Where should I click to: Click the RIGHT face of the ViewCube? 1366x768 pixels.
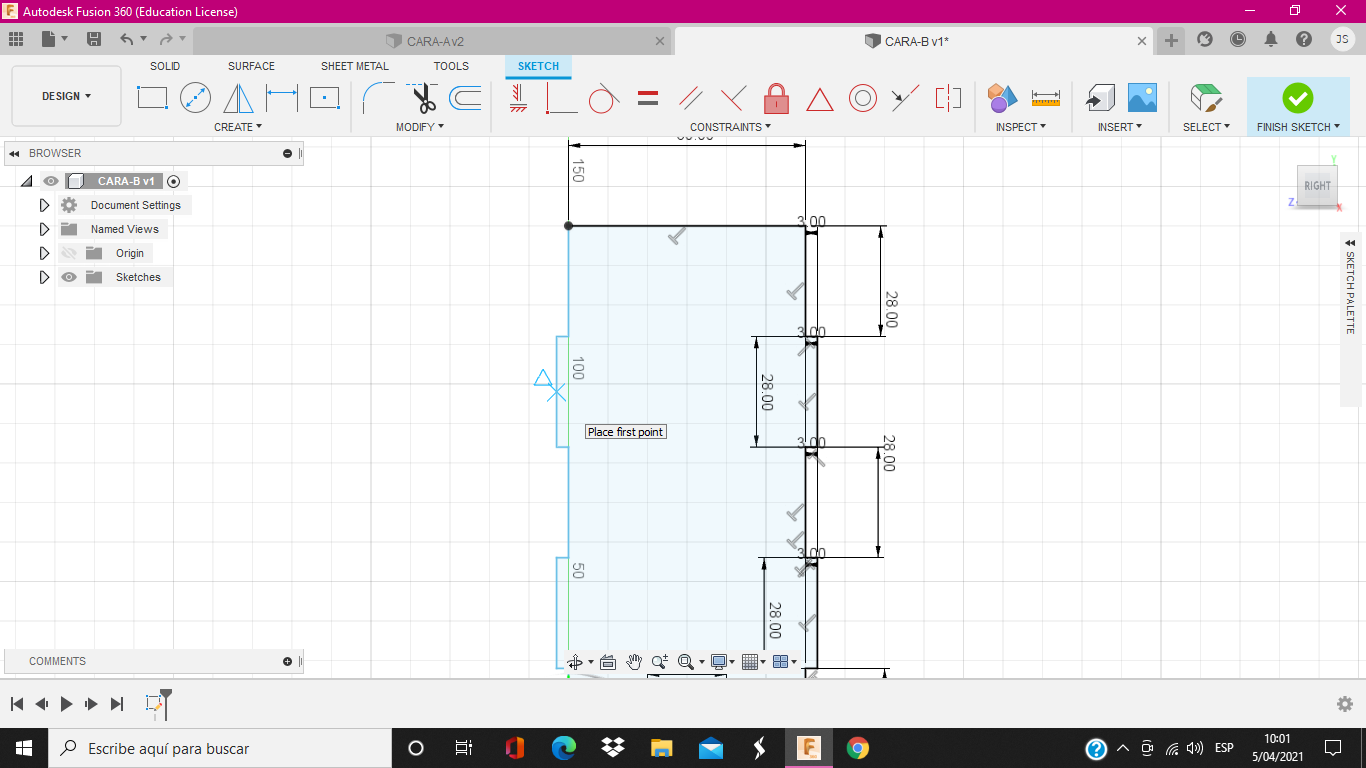(x=1317, y=185)
